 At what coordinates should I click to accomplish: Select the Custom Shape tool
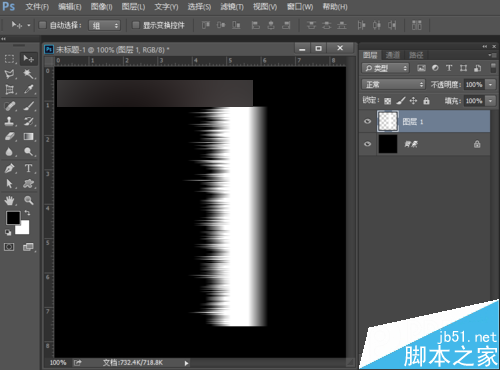[28, 184]
